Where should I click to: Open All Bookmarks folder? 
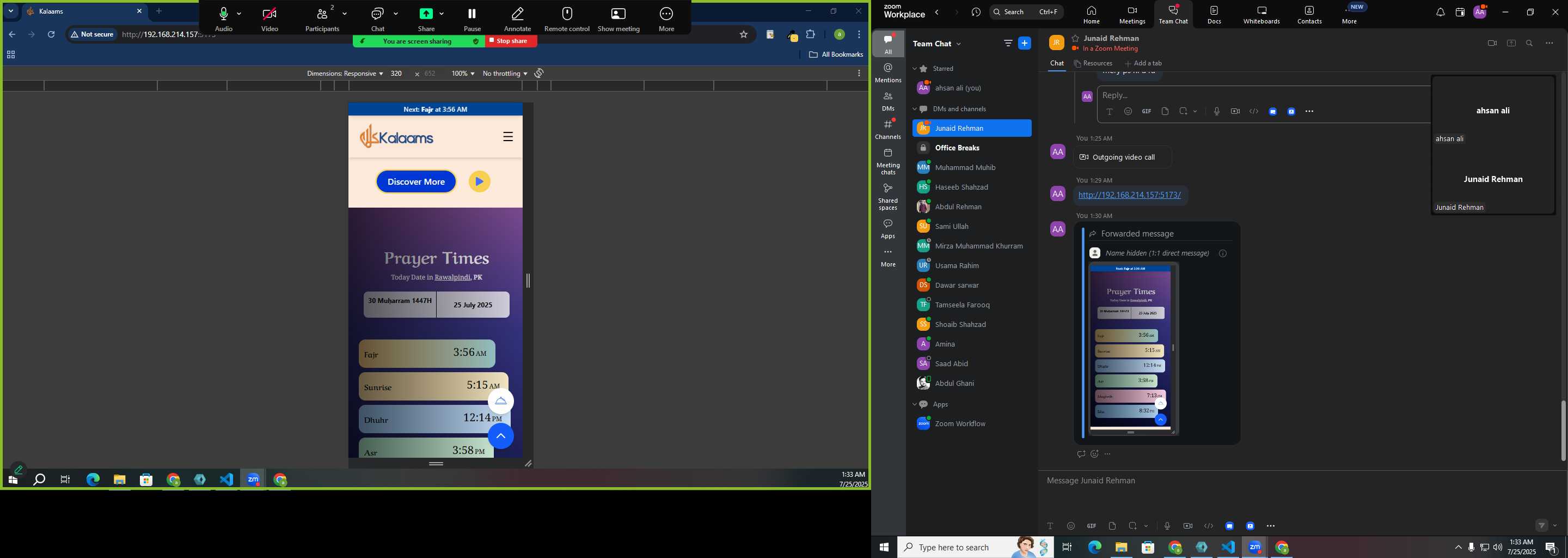[836, 55]
